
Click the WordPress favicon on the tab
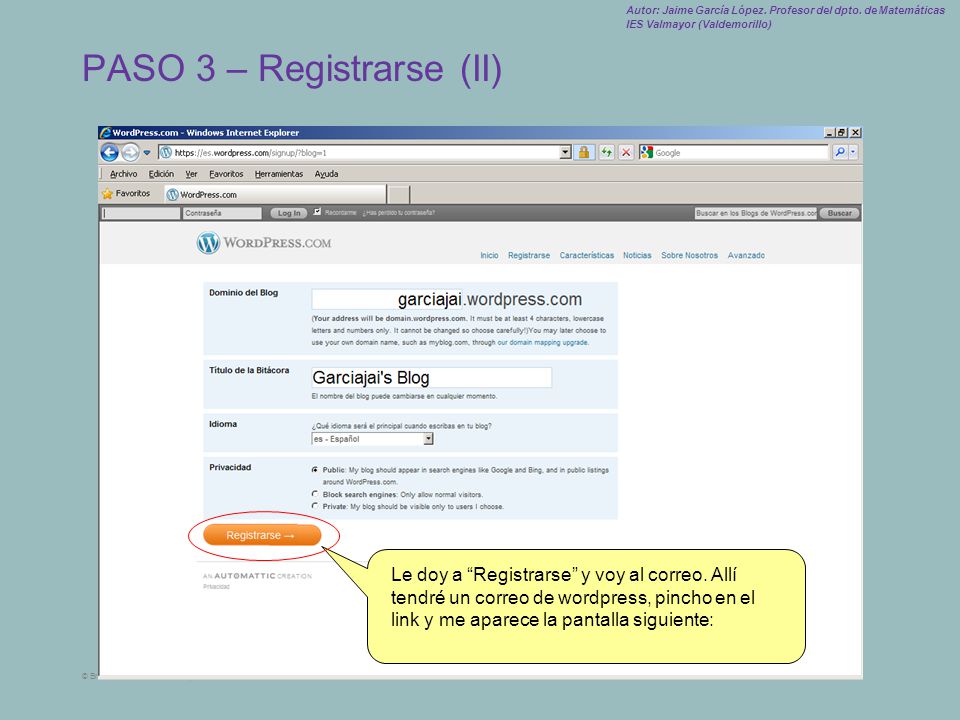pyautogui.click(x=173, y=195)
